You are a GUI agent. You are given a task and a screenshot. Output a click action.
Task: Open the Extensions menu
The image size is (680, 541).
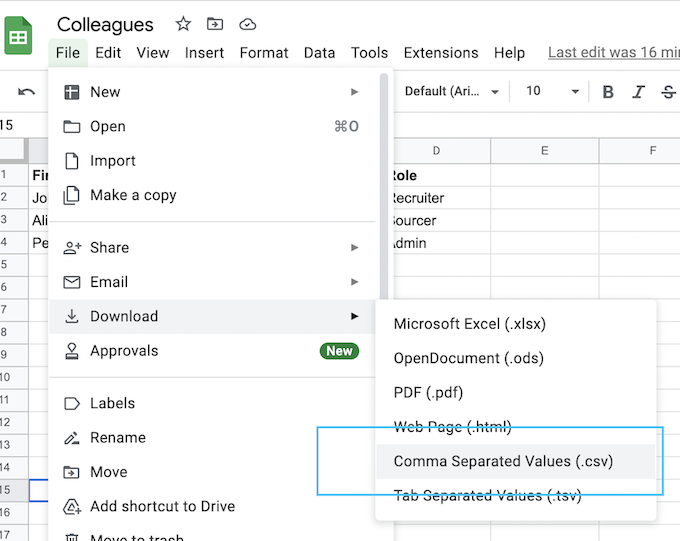[x=441, y=53]
